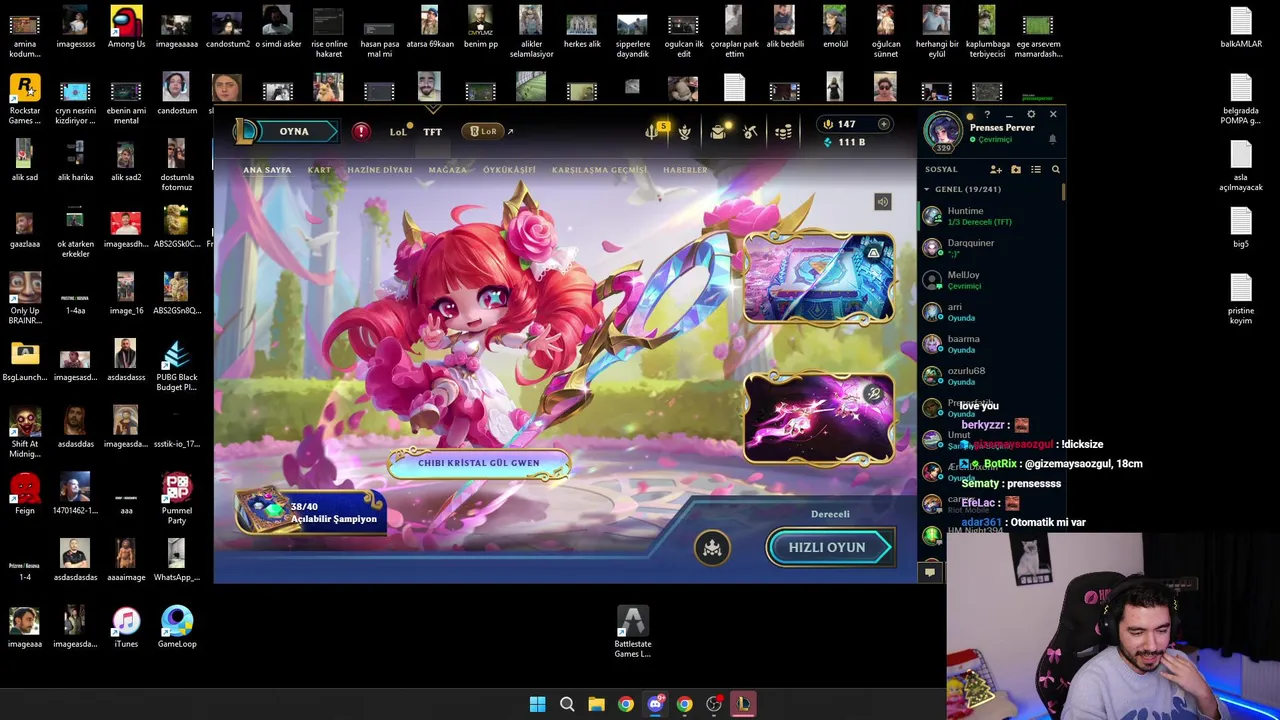Open the KARŞILAŞMA GEÇMİŞİ tab
The image size is (1280, 720).
pos(599,170)
